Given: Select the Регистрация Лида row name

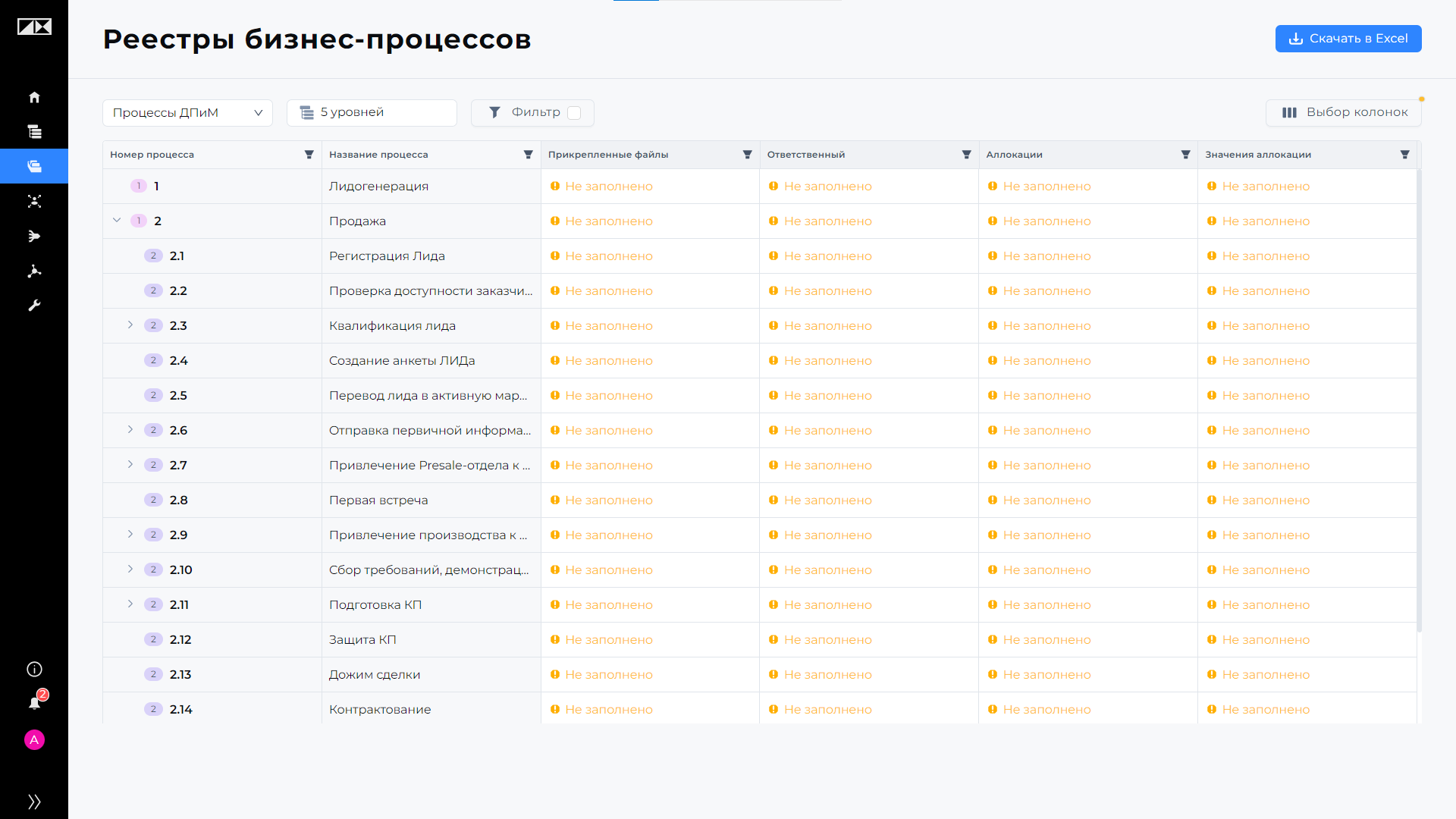Looking at the screenshot, I should coord(387,256).
